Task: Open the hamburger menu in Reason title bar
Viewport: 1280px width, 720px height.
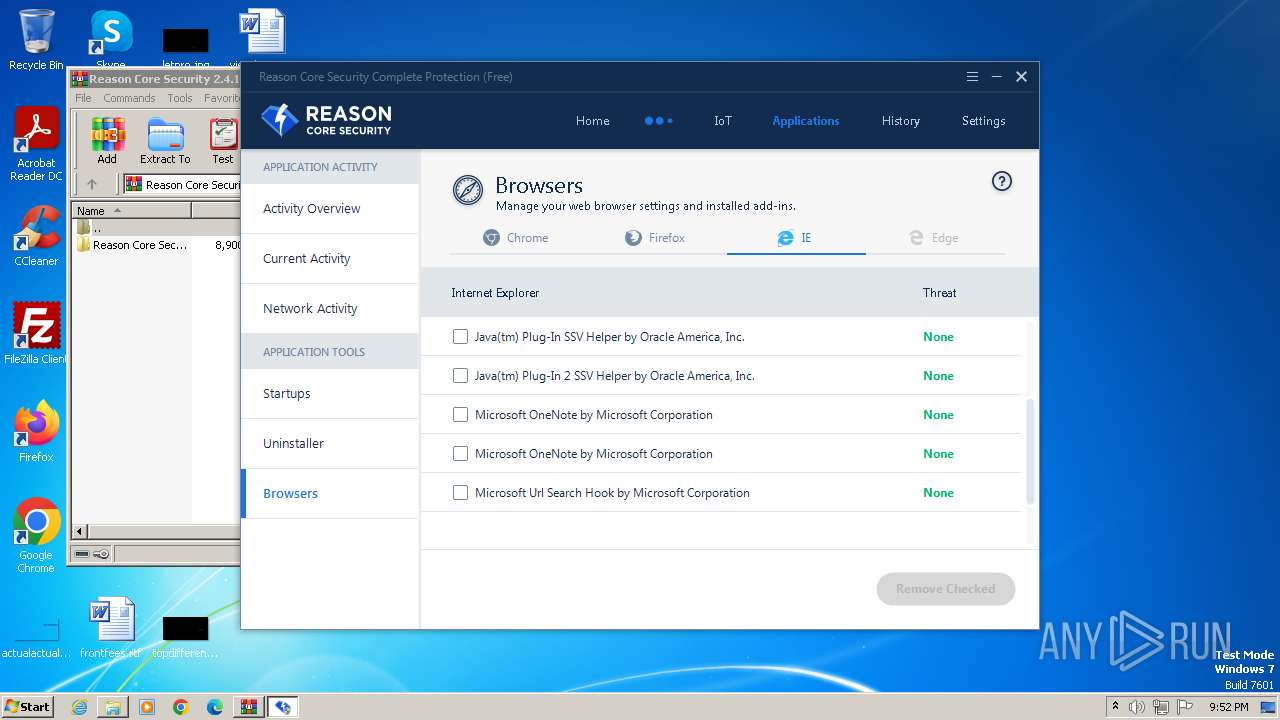Action: (x=972, y=77)
